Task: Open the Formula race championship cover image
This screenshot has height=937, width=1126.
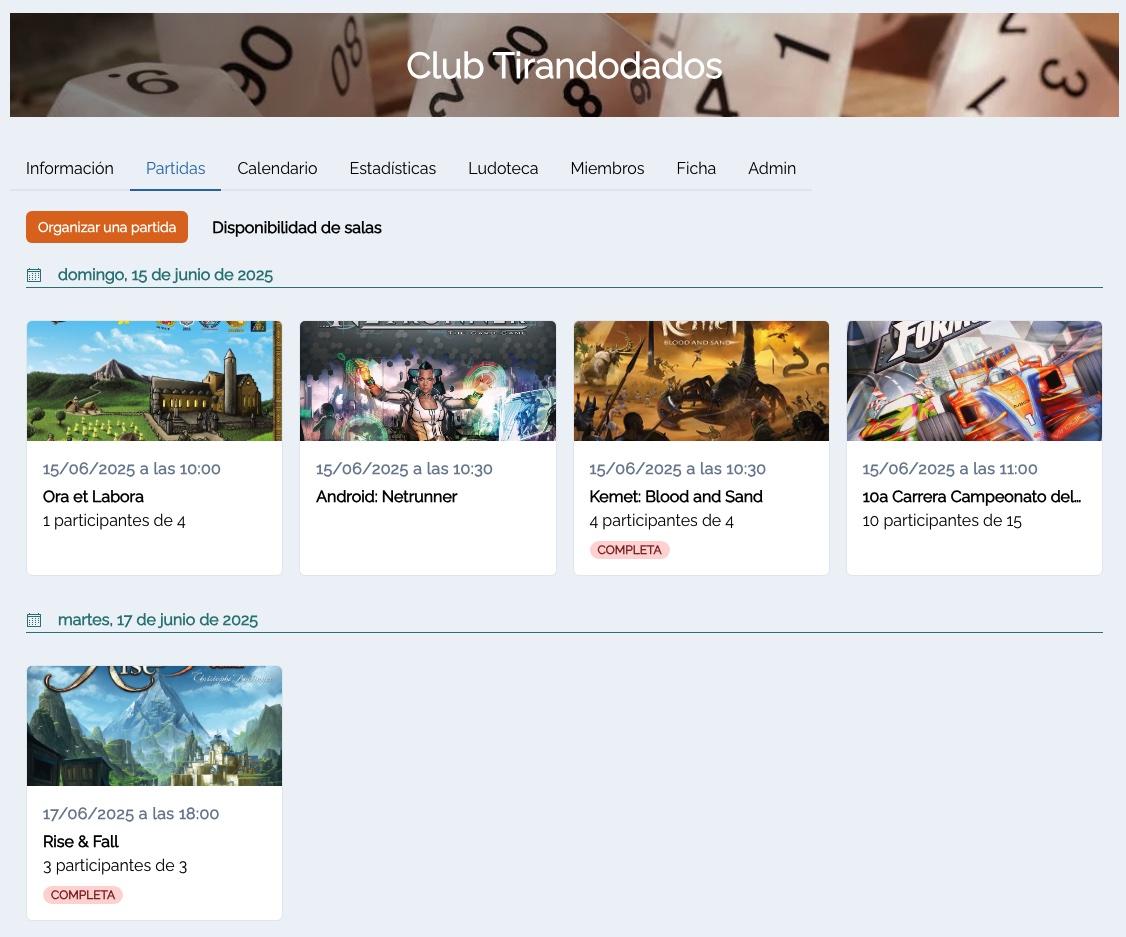Action: click(974, 381)
